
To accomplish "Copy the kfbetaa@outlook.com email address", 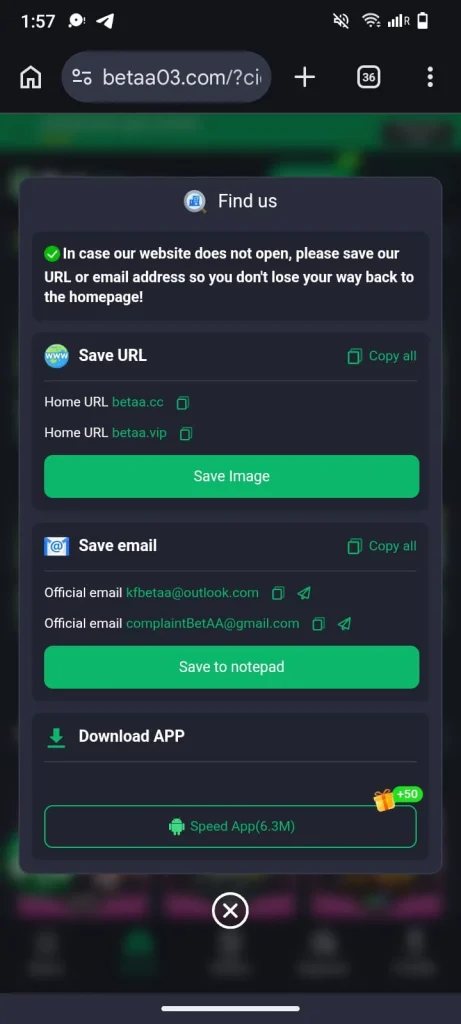I will pyautogui.click(x=278, y=593).
